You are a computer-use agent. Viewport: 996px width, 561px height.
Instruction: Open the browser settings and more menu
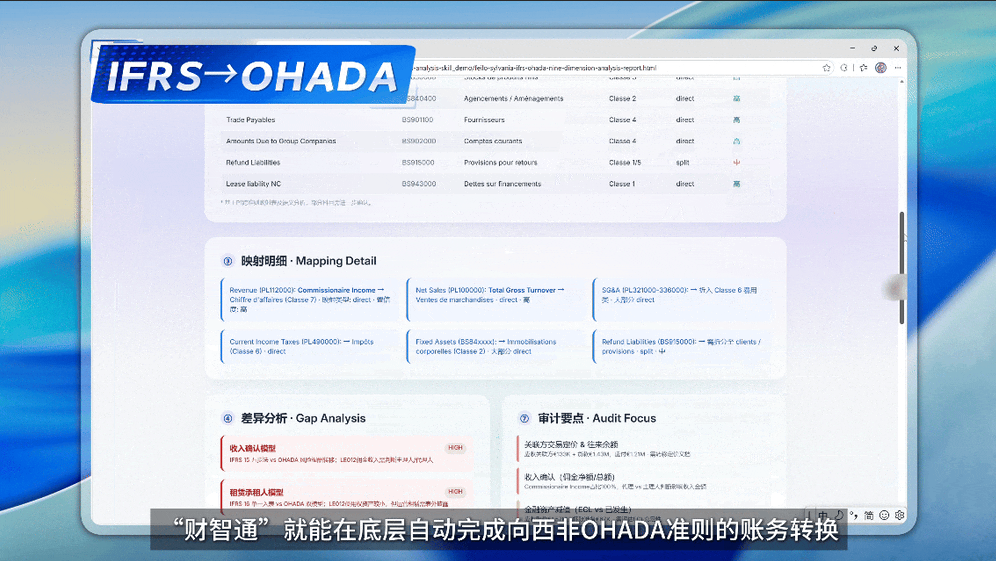(898, 68)
